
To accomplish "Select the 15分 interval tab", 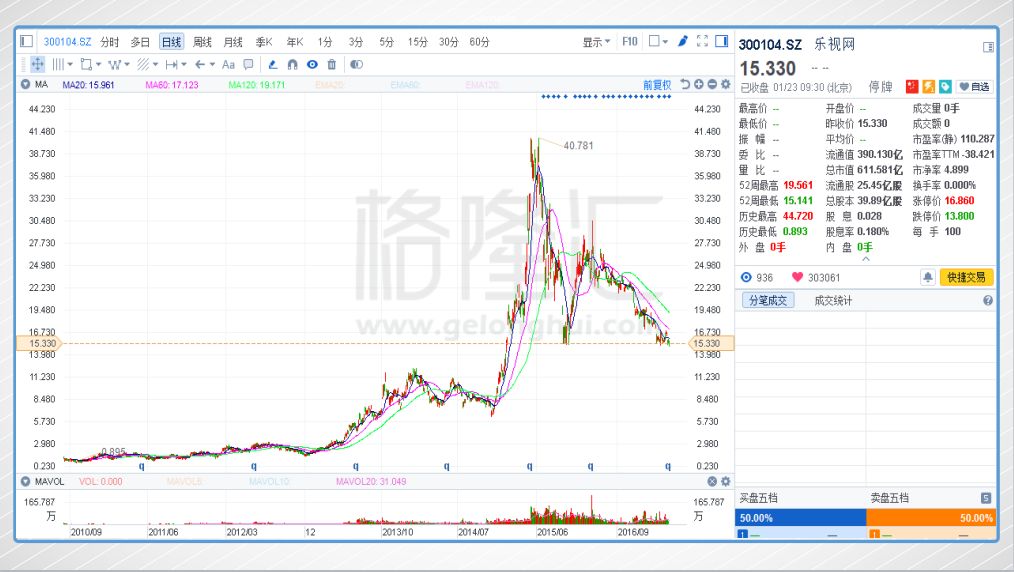I will (417, 42).
